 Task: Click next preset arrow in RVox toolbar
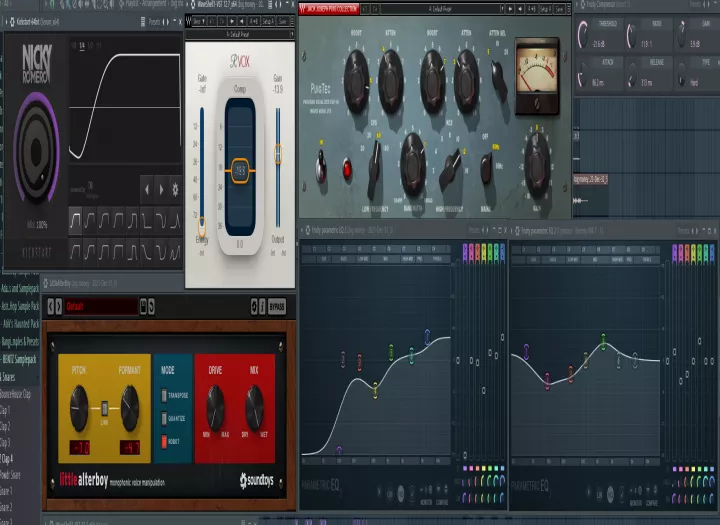coord(232,21)
